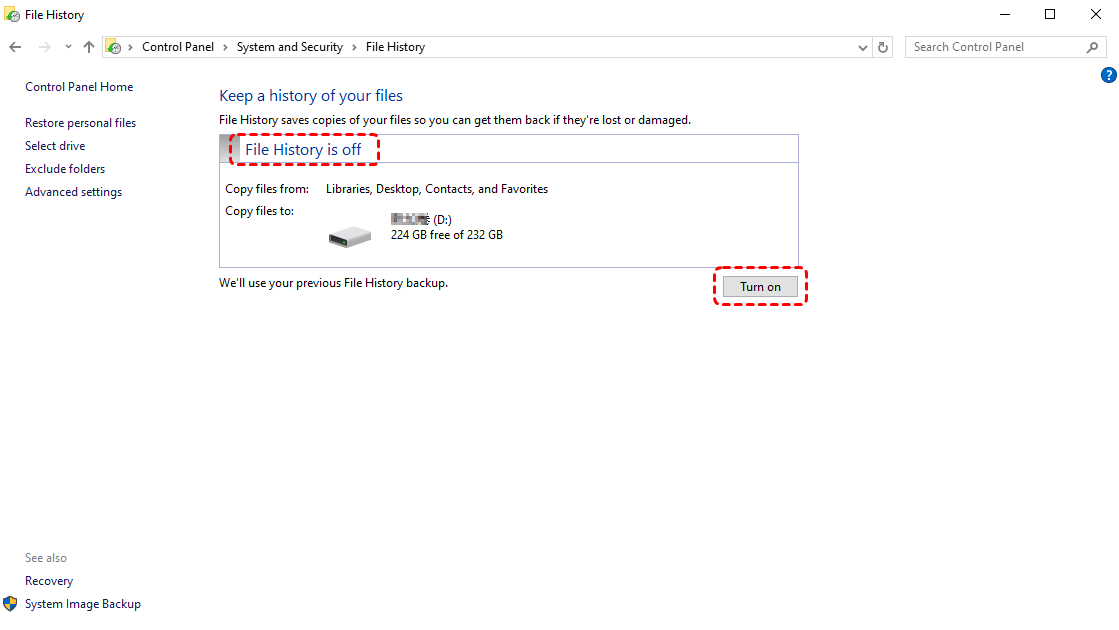Click the blue Help question mark icon
Image resolution: width=1119 pixels, height=630 pixels.
click(x=1108, y=75)
